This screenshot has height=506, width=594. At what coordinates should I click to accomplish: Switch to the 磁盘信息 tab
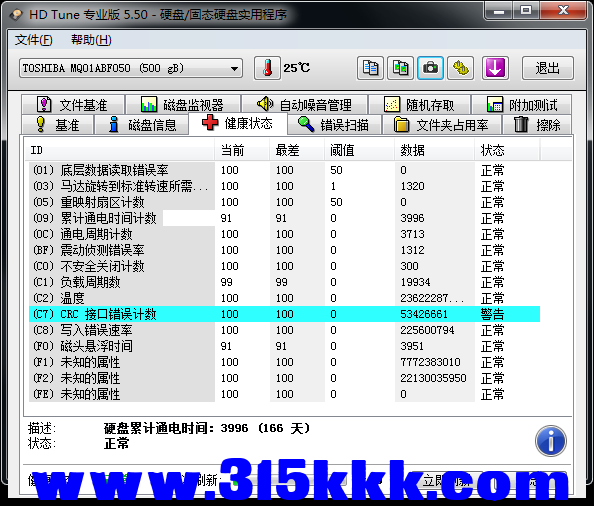point(142,125)
